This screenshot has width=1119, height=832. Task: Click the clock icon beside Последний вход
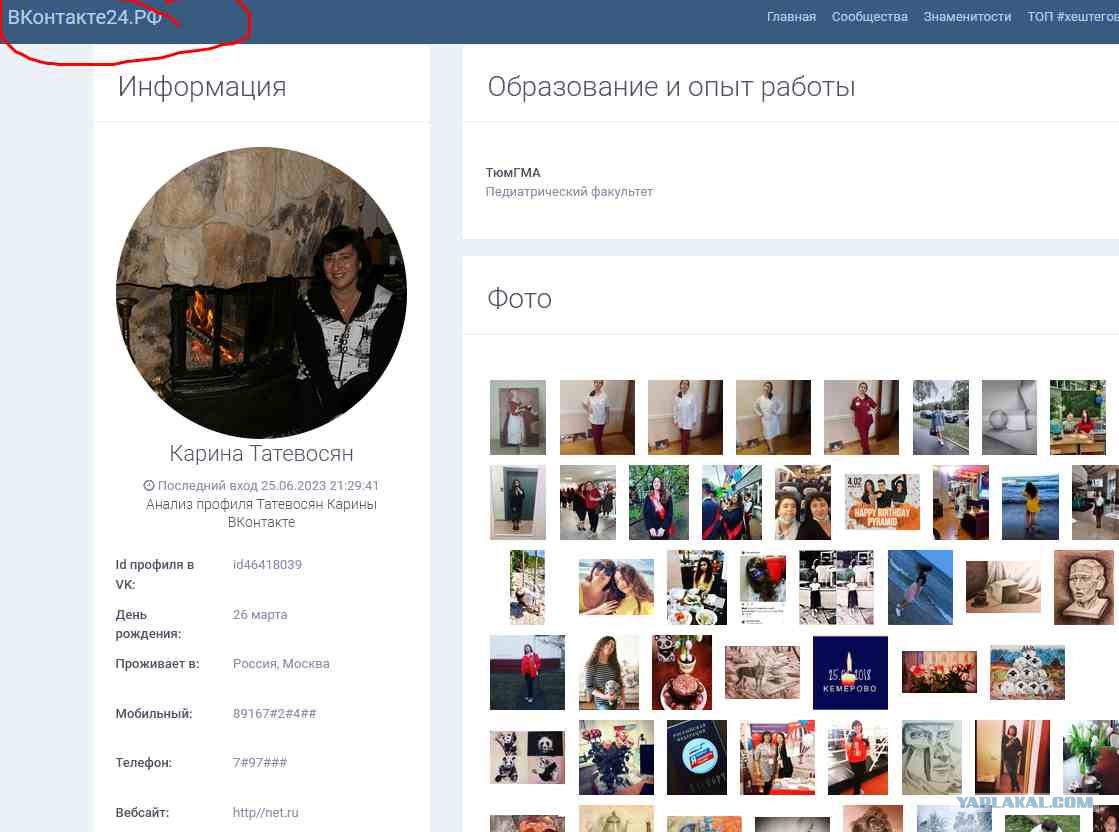coord(149,486)
